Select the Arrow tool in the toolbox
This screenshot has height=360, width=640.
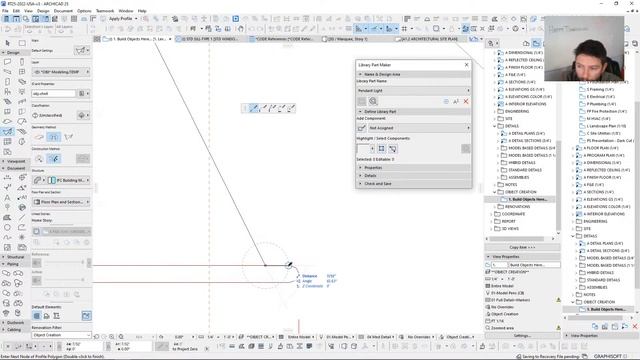[x=7, y=43]
